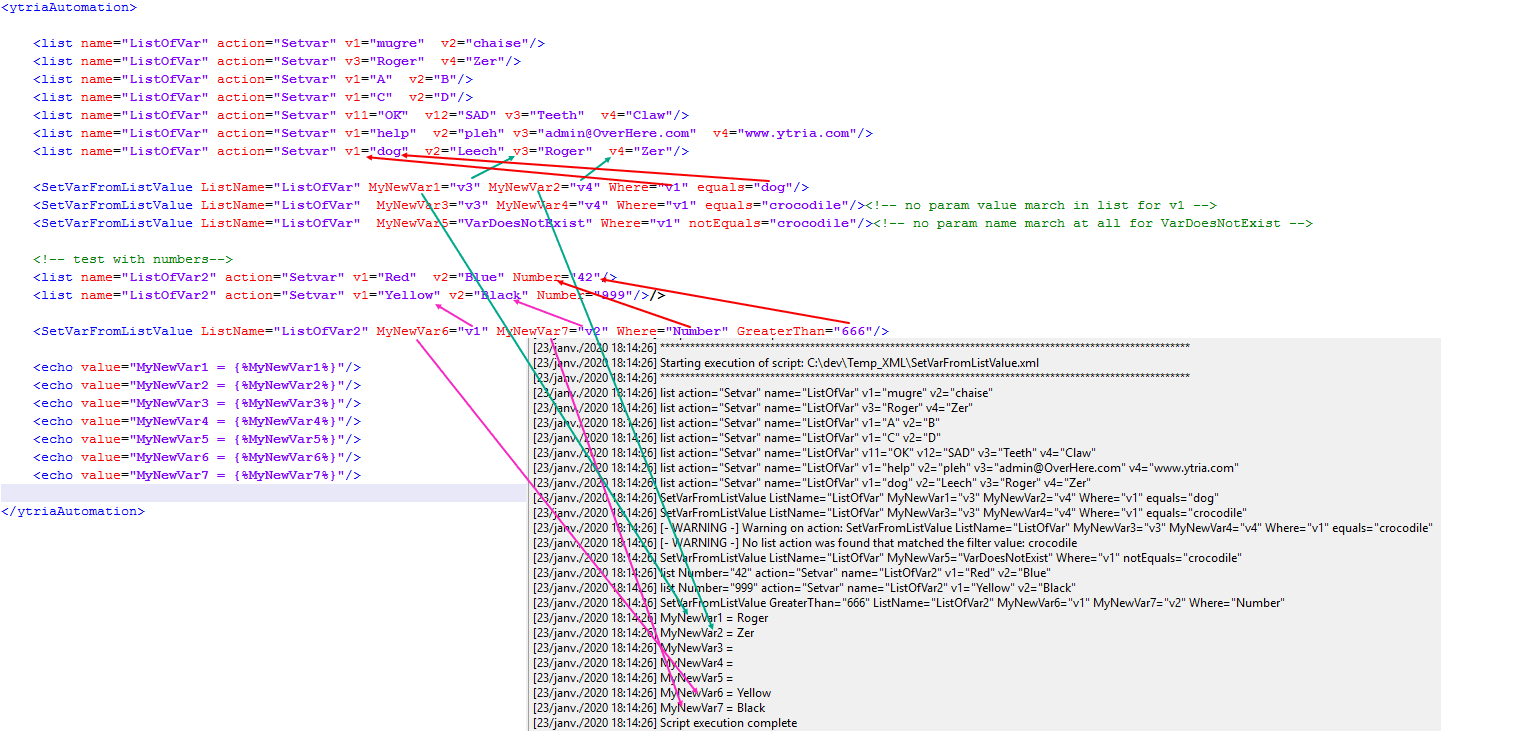1515x731 pixels.
Task: Click the opening <ytriaAutomation> tag at top
Action: pyautogui.click(x=68, y=7)
